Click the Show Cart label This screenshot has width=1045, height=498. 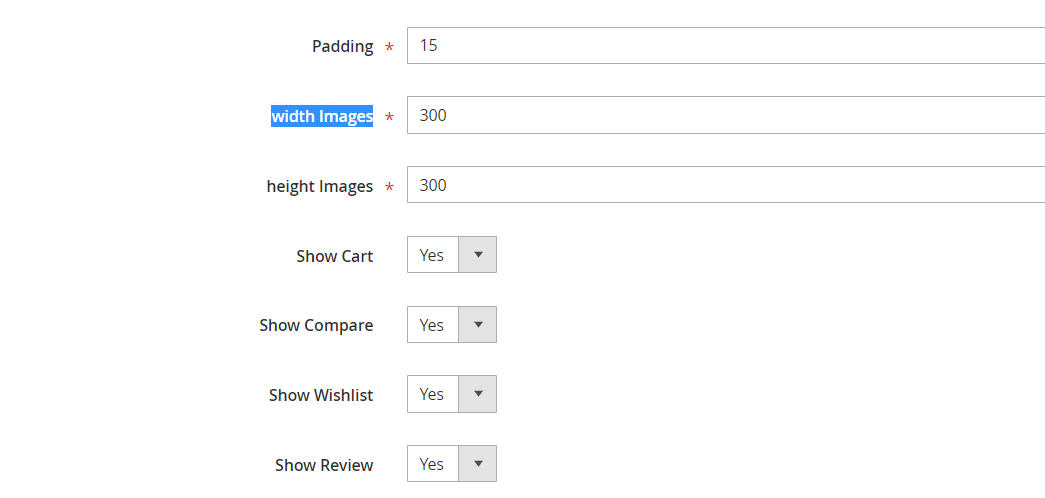click(334, 256)
